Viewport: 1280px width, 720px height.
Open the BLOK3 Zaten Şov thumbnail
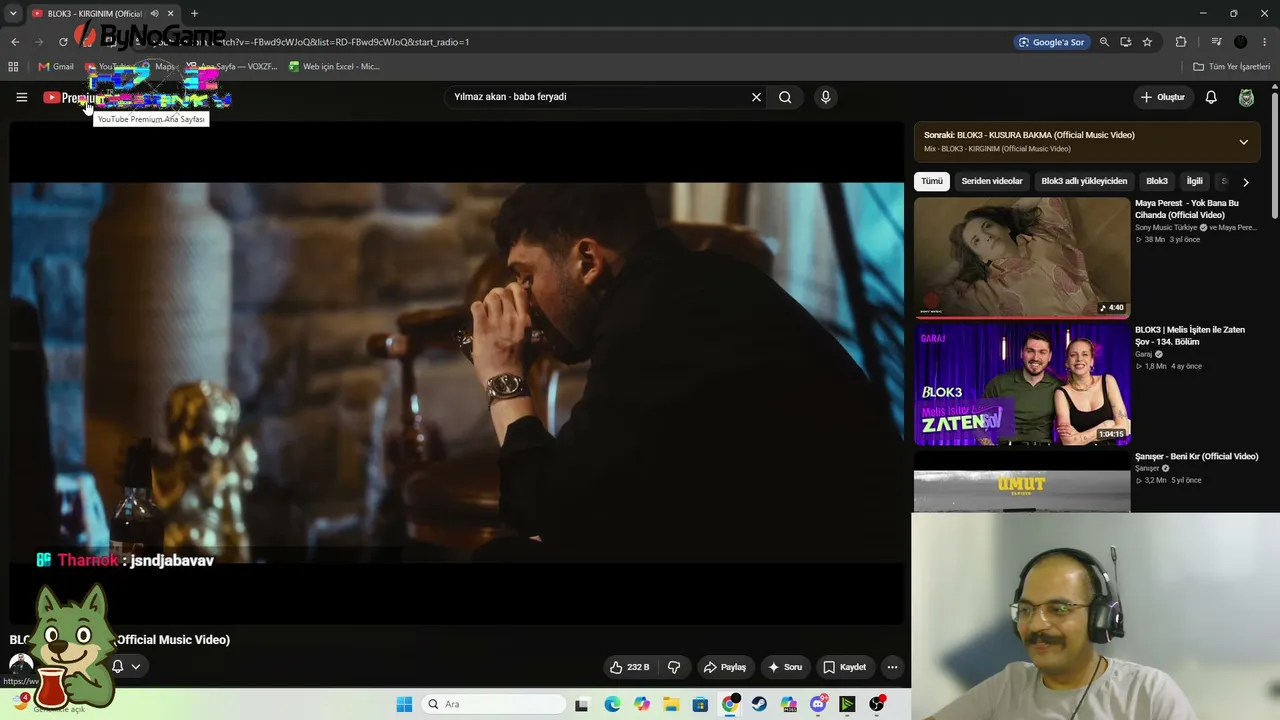(x=1022, y=383)
